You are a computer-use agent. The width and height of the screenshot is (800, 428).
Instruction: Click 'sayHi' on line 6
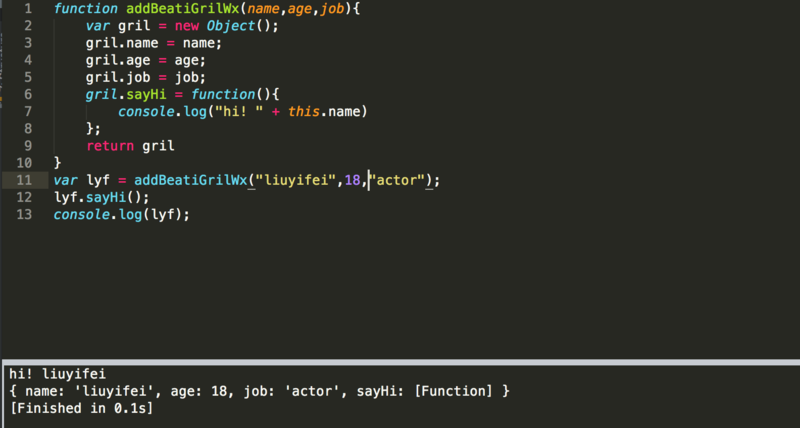tap(146, 94)
